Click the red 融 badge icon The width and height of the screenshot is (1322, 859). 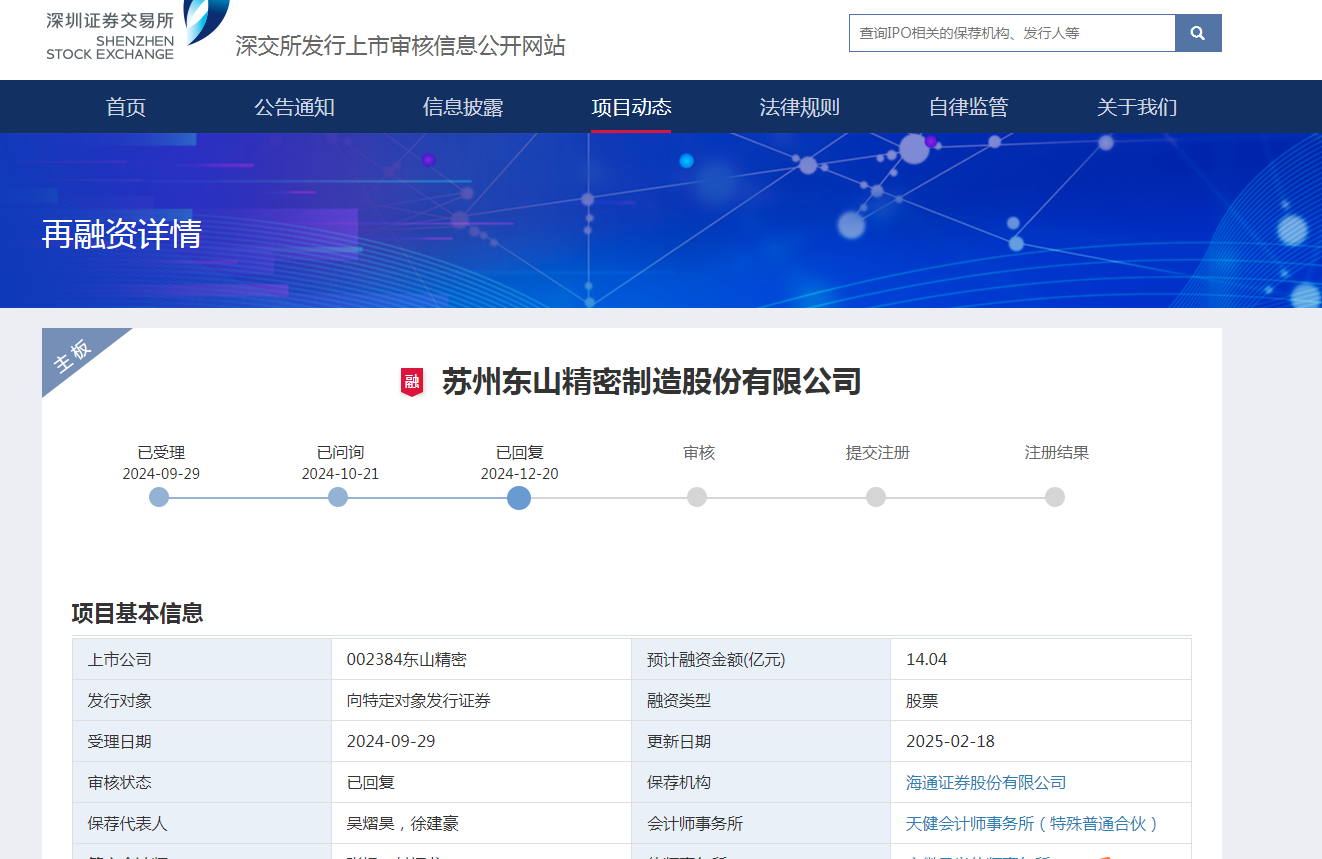point(412,382)
